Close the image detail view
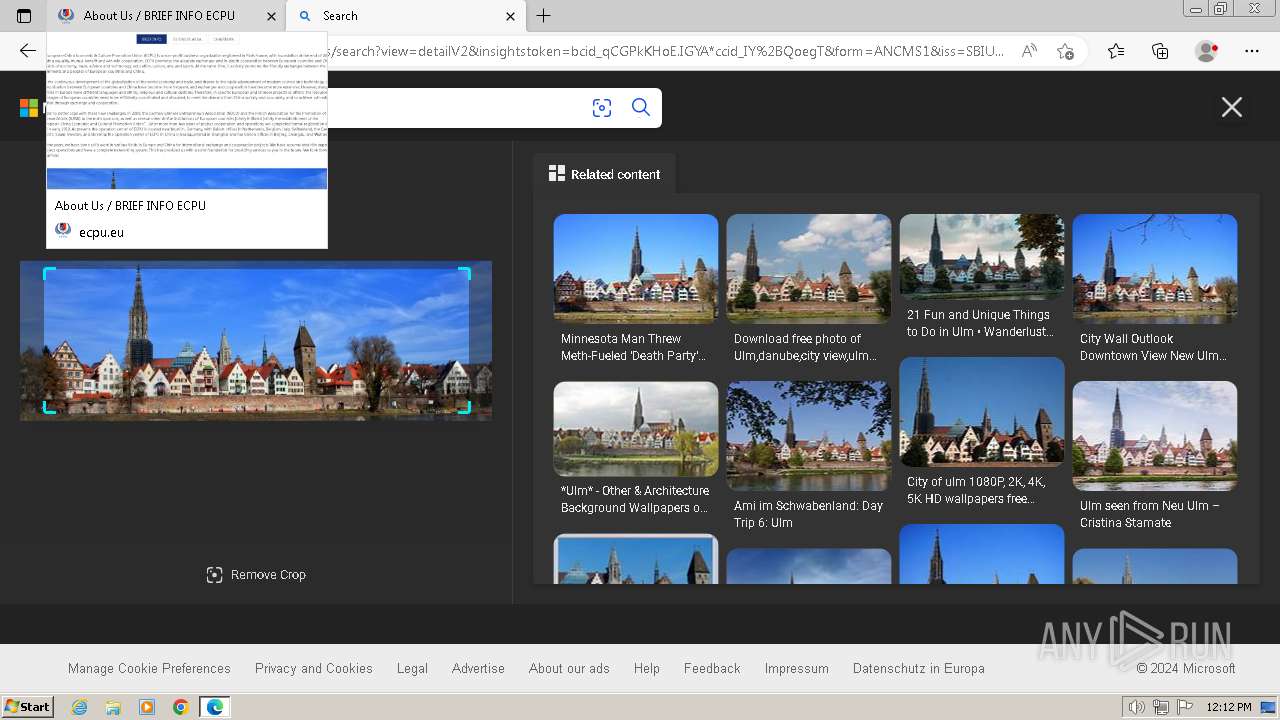The width and height of the screenshot is (1280, 720). (x=1232, y=107)
